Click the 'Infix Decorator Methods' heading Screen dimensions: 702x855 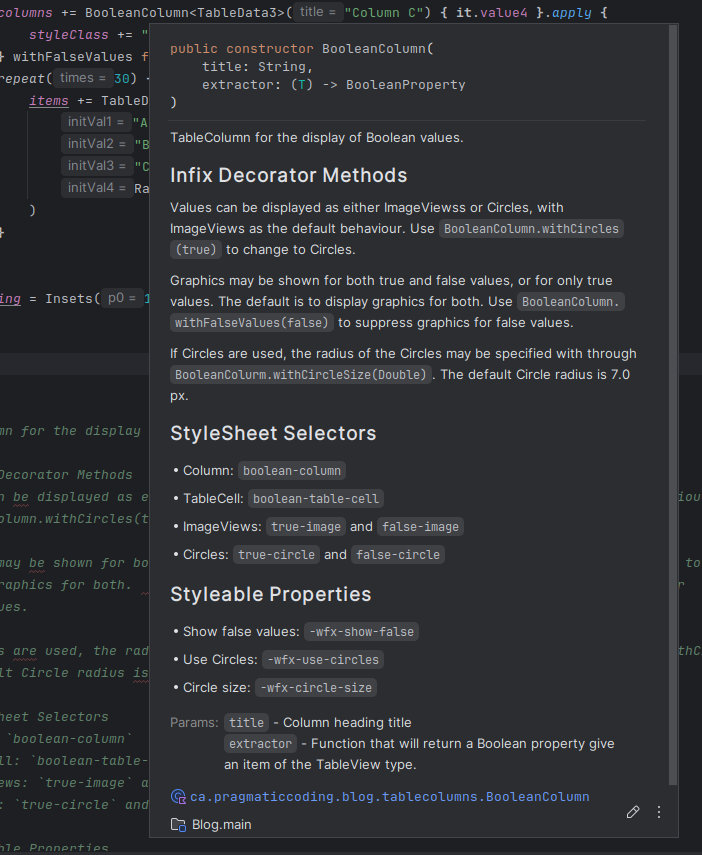tap(289, 176)
